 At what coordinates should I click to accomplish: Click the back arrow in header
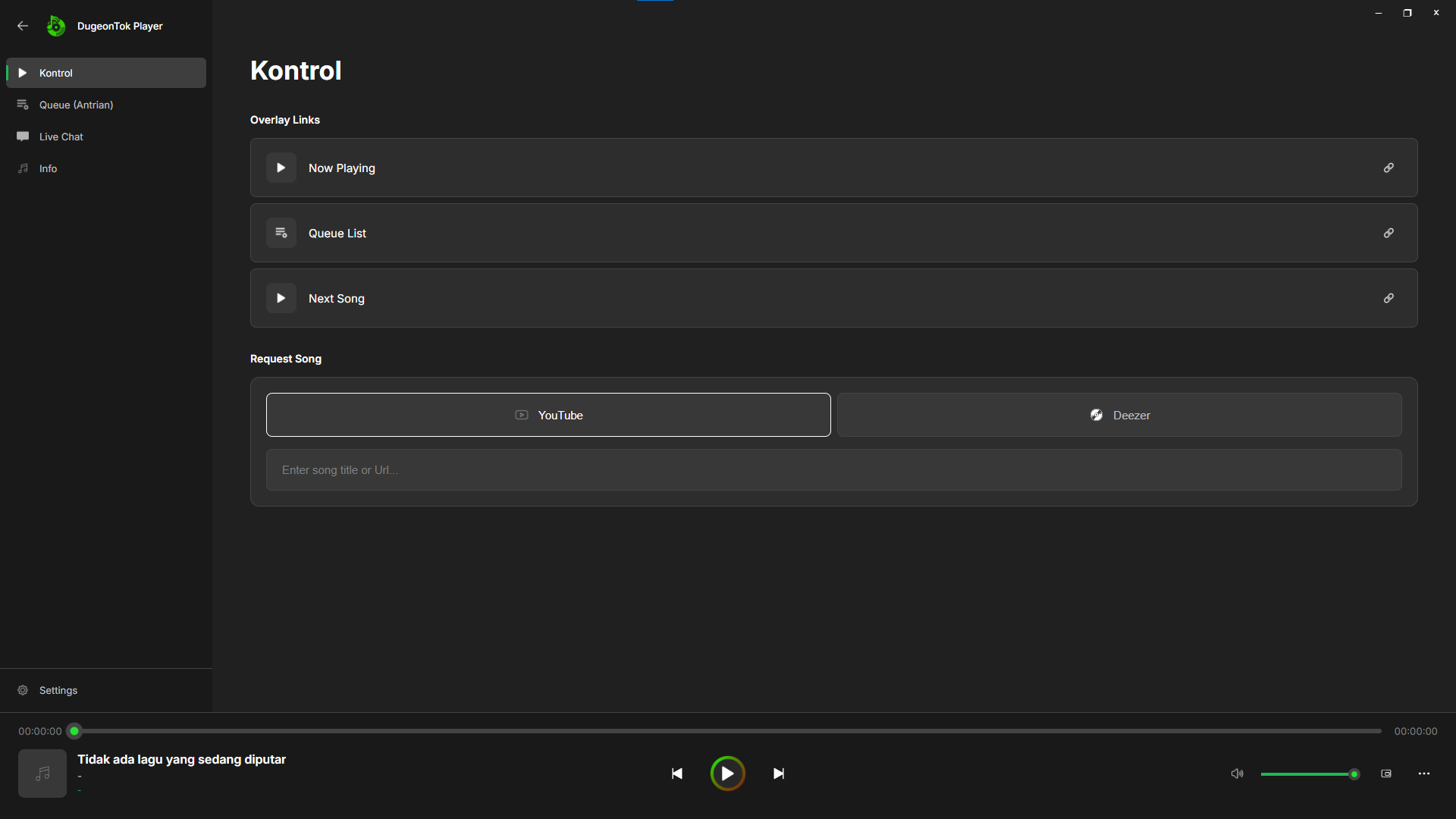click(x=23, y=26)
